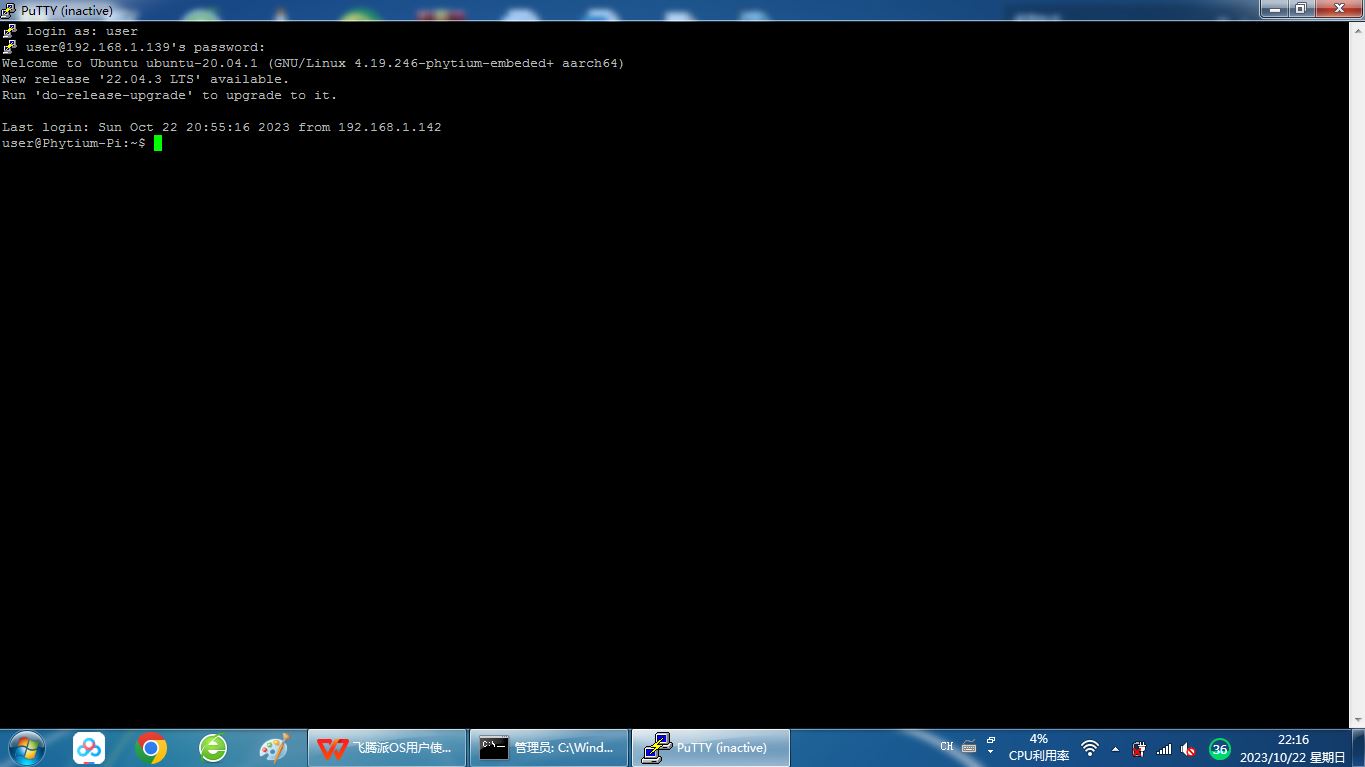Switch to the 管理员 command prompt window
The width and height of the screenshot is (1365, 767).
[x=549, y=747]
